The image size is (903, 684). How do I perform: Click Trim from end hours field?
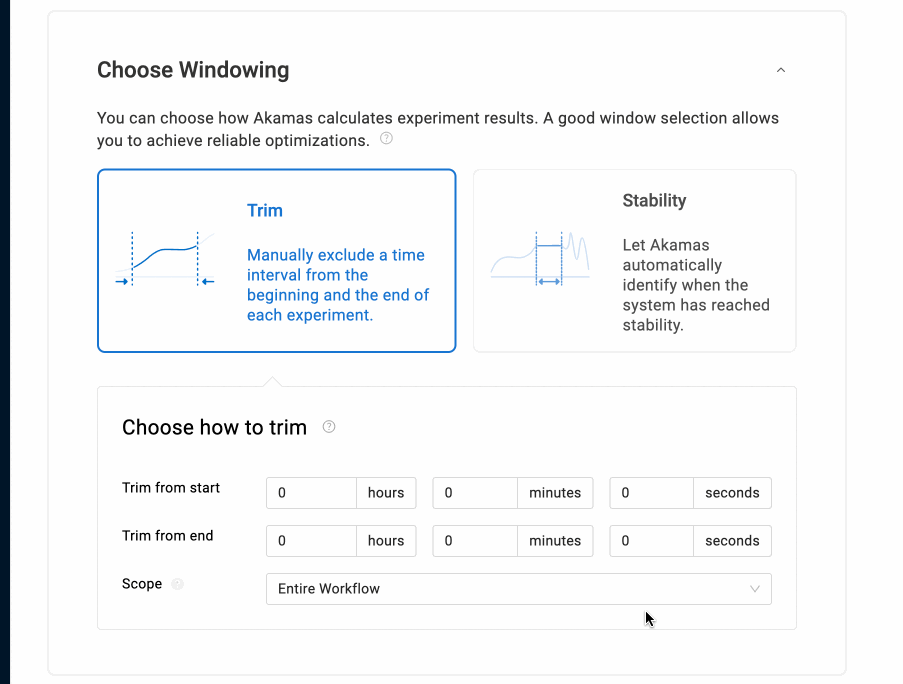[x=311, y=541]
